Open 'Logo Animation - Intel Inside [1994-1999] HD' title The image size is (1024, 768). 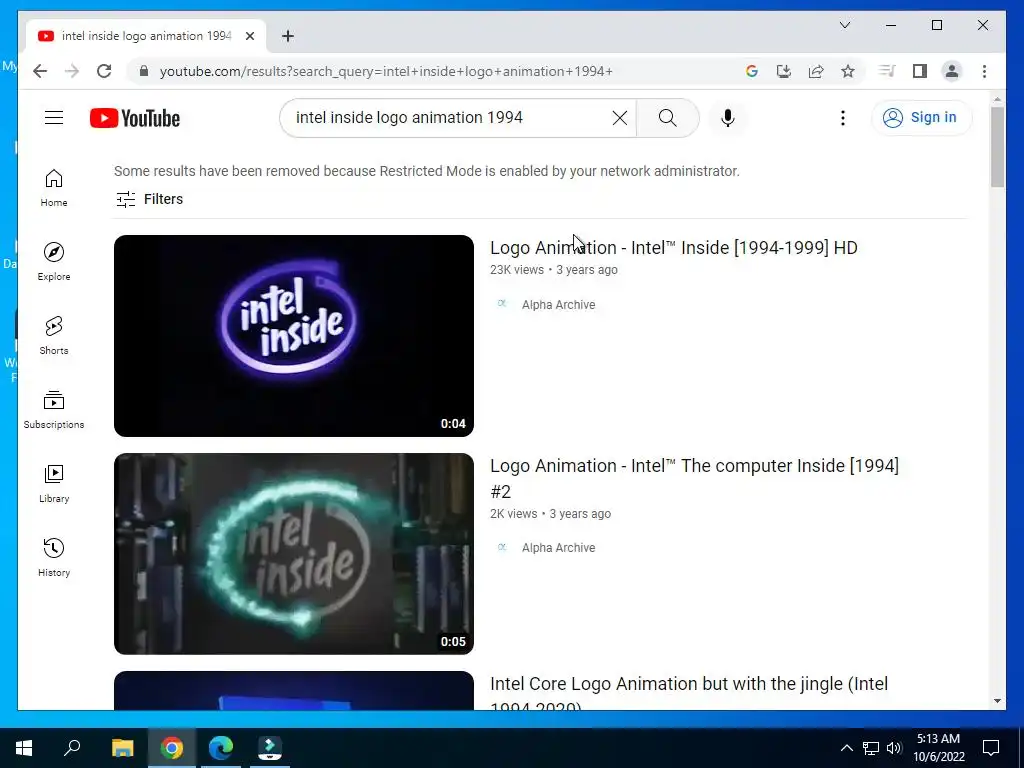[673, 248]
